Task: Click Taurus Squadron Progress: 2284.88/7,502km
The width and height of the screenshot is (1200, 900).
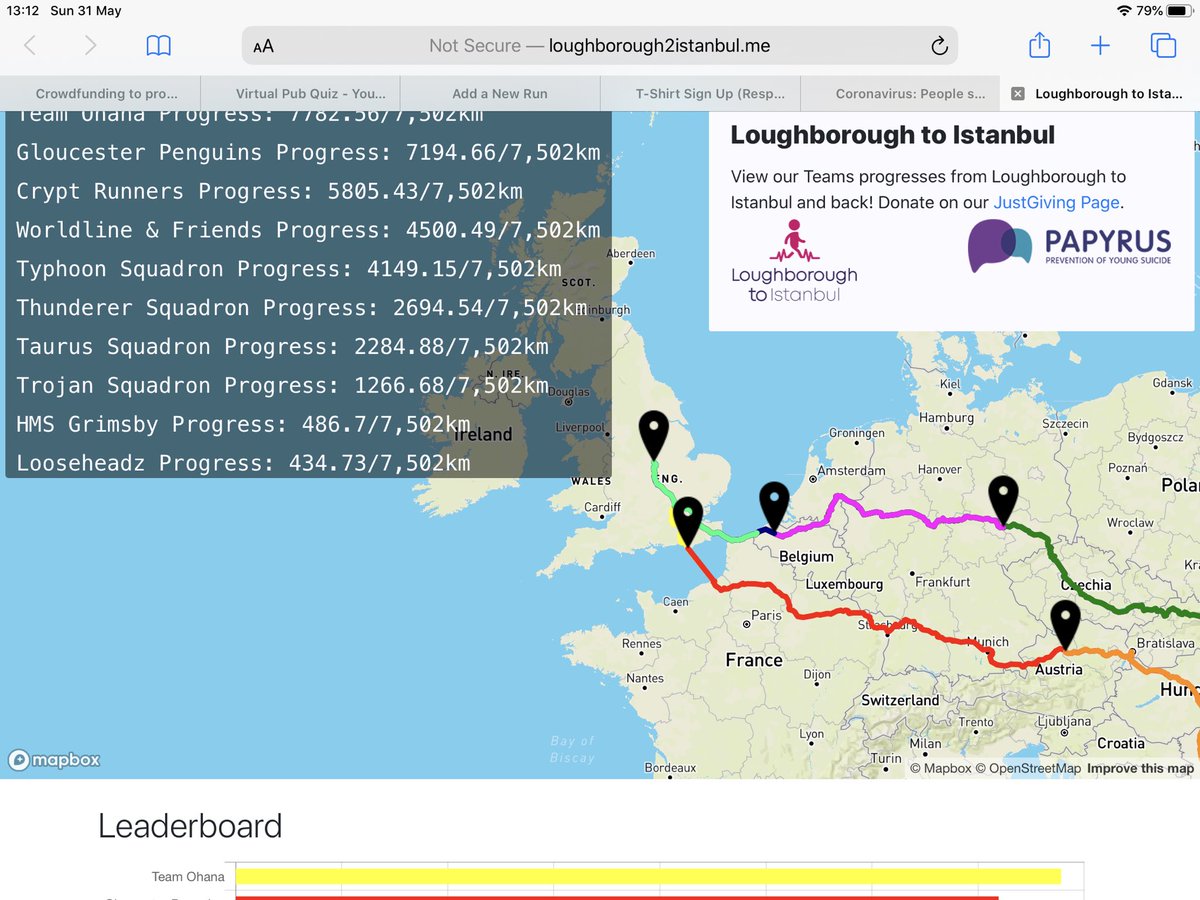Action: coord(282,348)
